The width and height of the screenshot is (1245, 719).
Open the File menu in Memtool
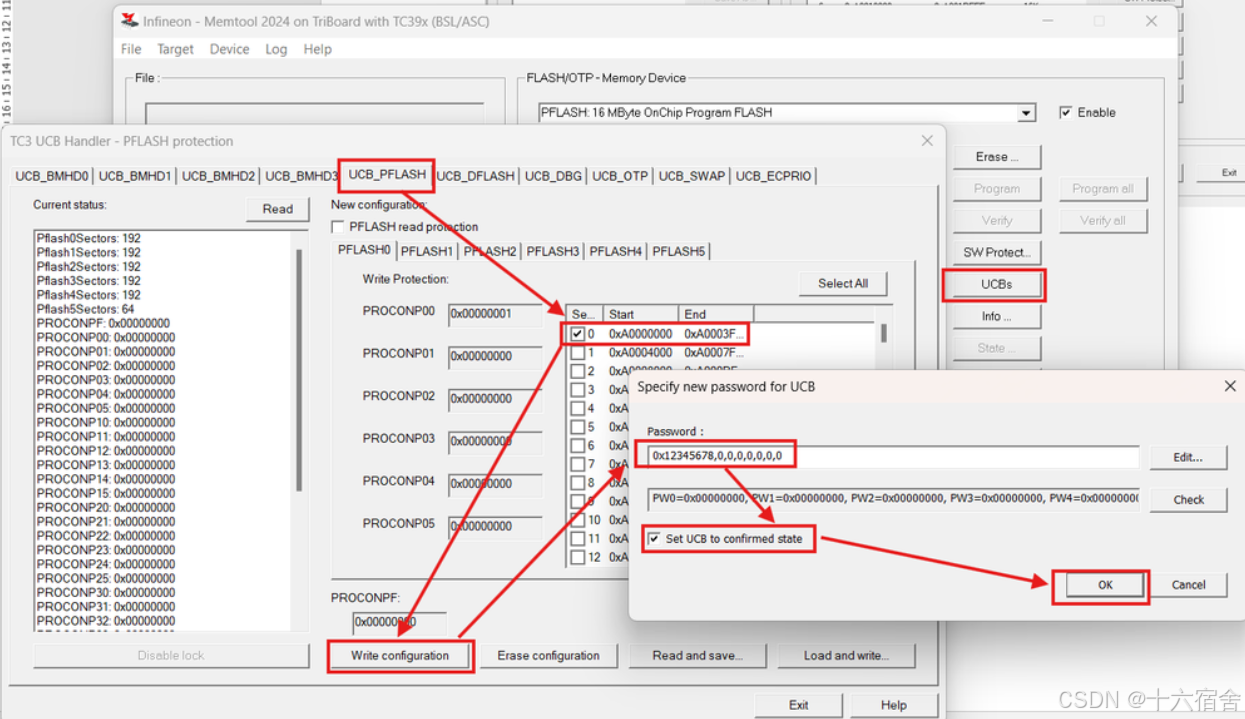(131, 49)
